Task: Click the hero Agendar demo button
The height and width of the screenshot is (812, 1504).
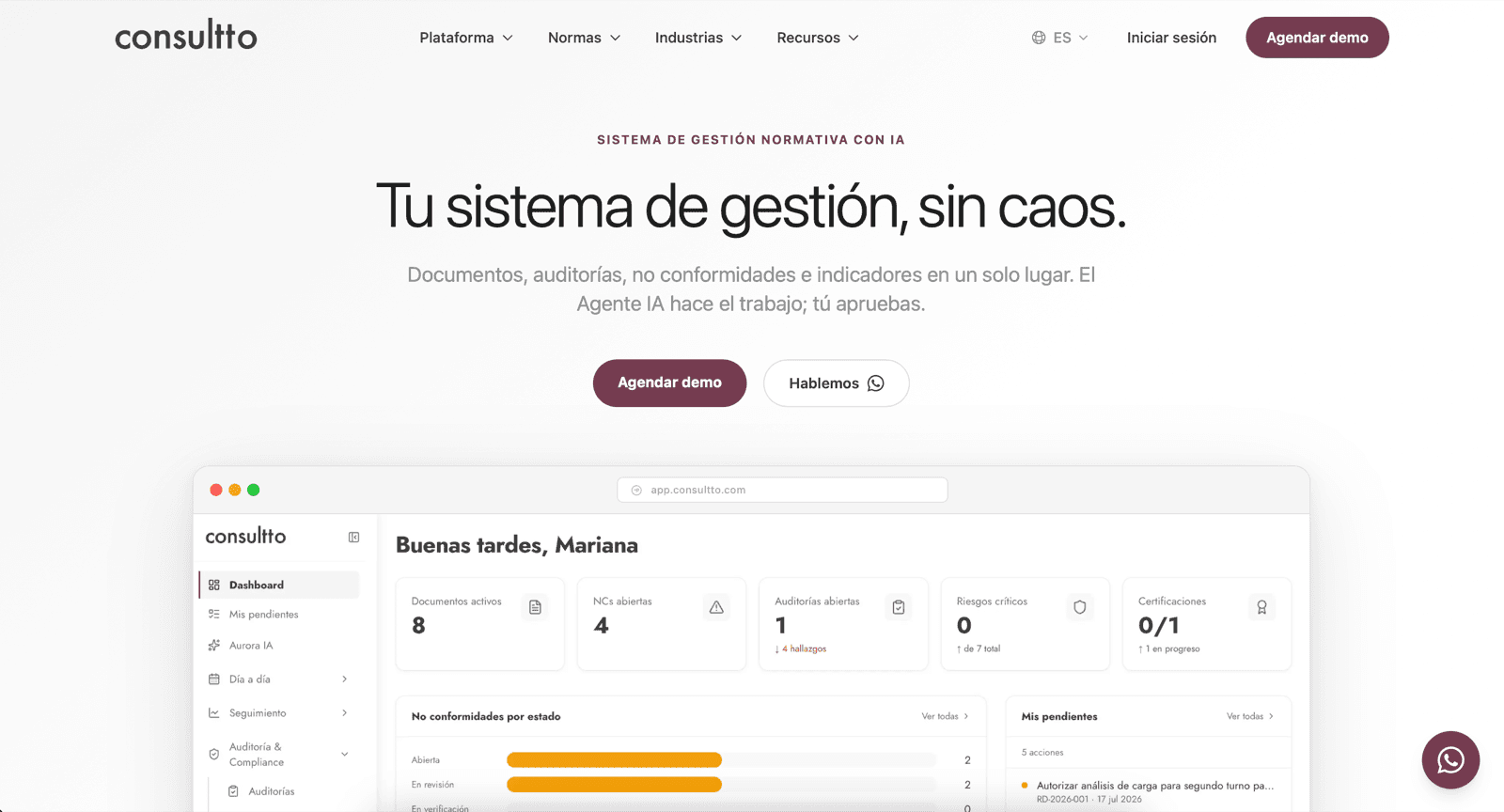Action: click(x=669, y=383)
